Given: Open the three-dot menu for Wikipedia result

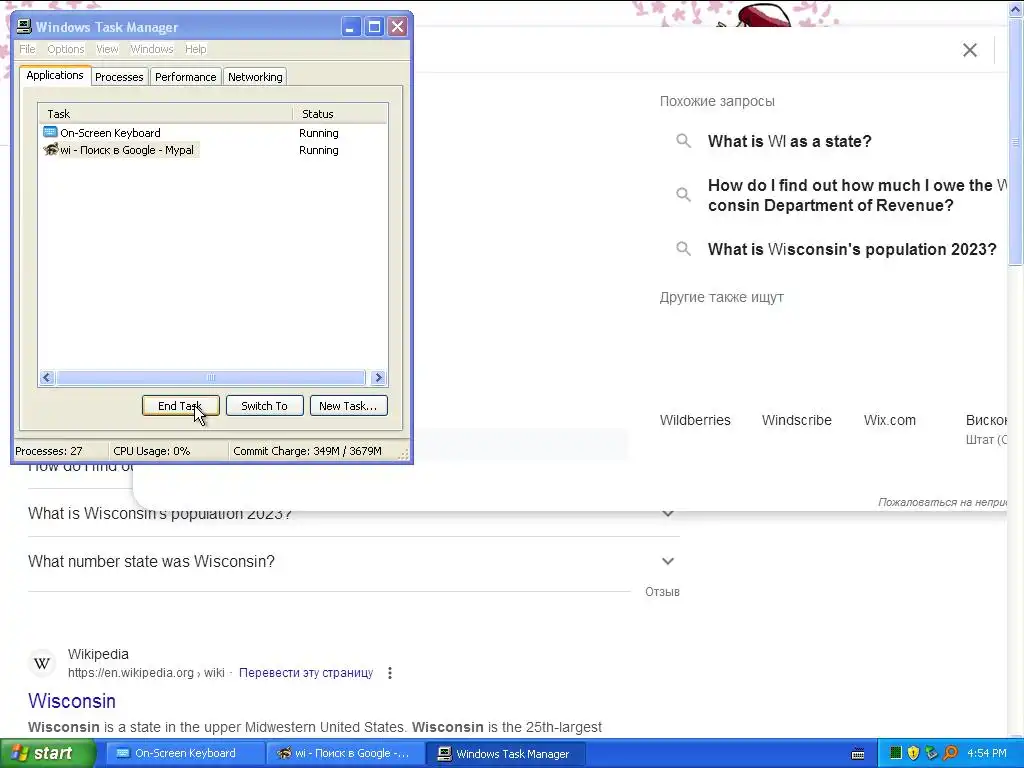Looking at the screenshot, I should point(390,673).
